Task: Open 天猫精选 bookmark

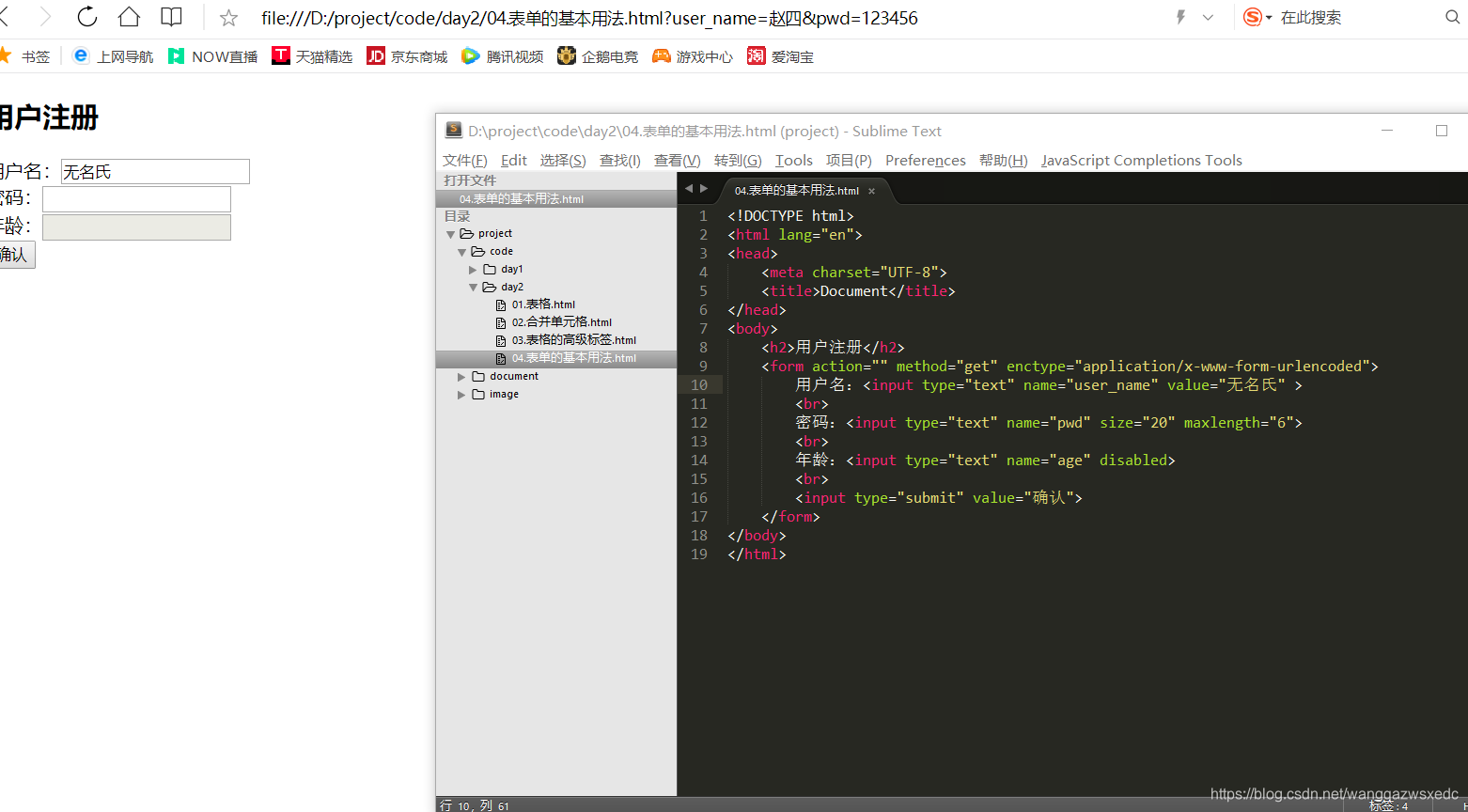Action: (312, 56)
